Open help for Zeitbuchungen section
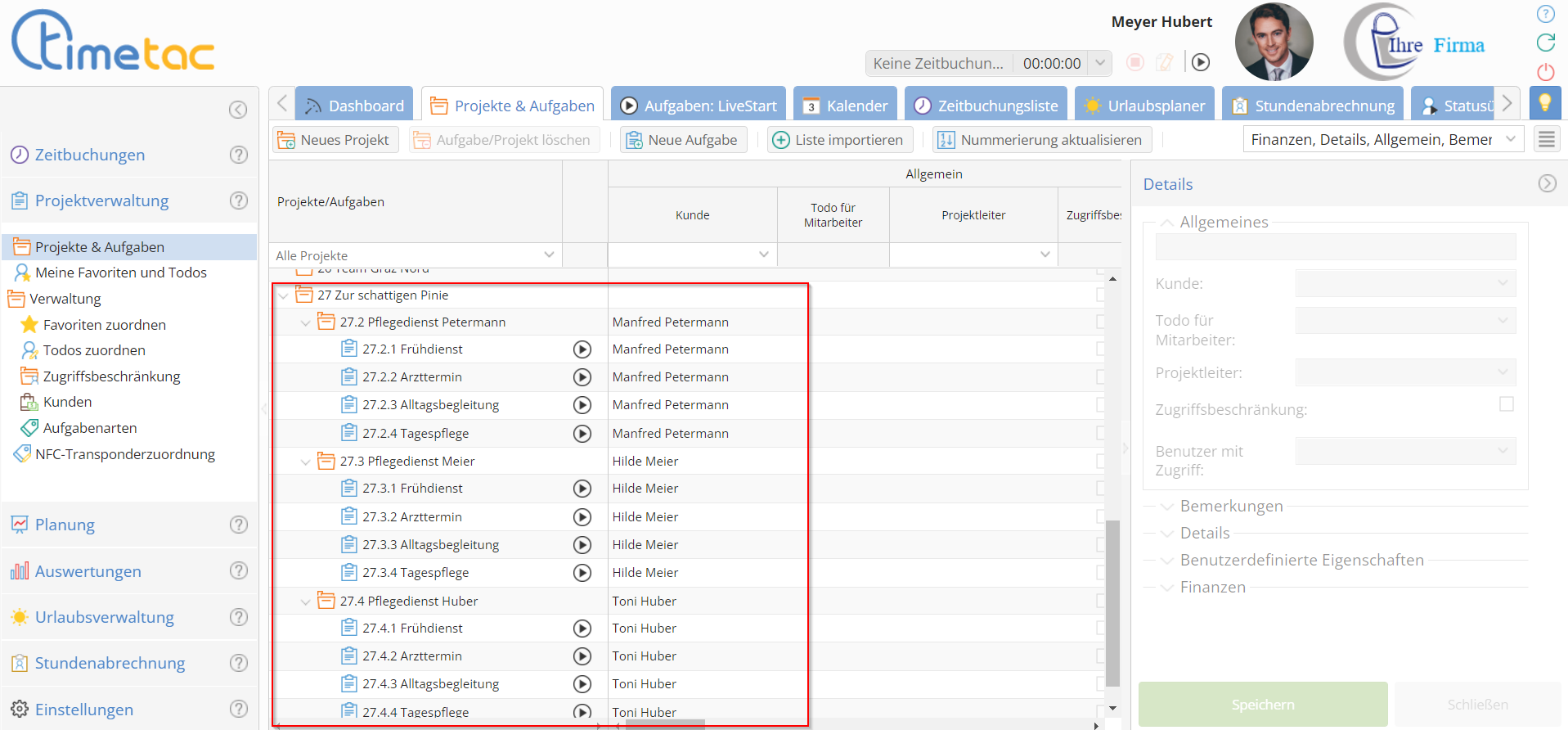Screen dimensions: 1568x730 [x=238, y=155]
